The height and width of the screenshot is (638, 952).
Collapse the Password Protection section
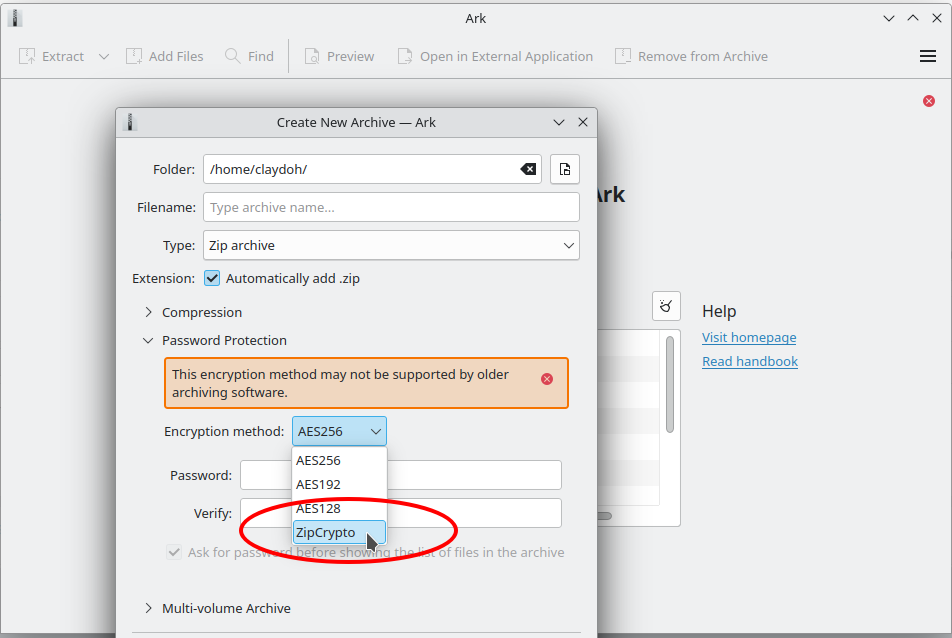pos(149,341)
